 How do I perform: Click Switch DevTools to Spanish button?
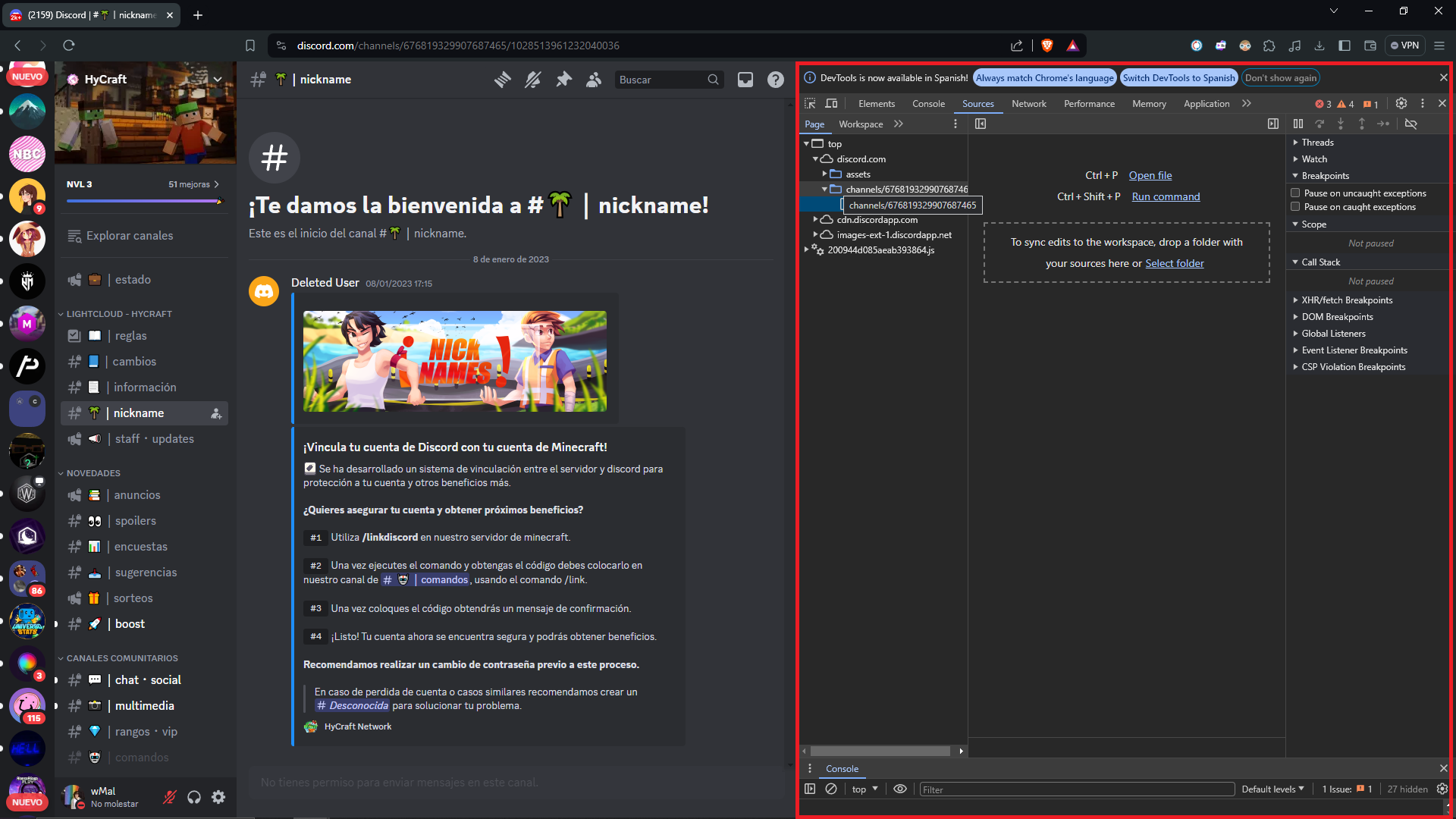1178,78
